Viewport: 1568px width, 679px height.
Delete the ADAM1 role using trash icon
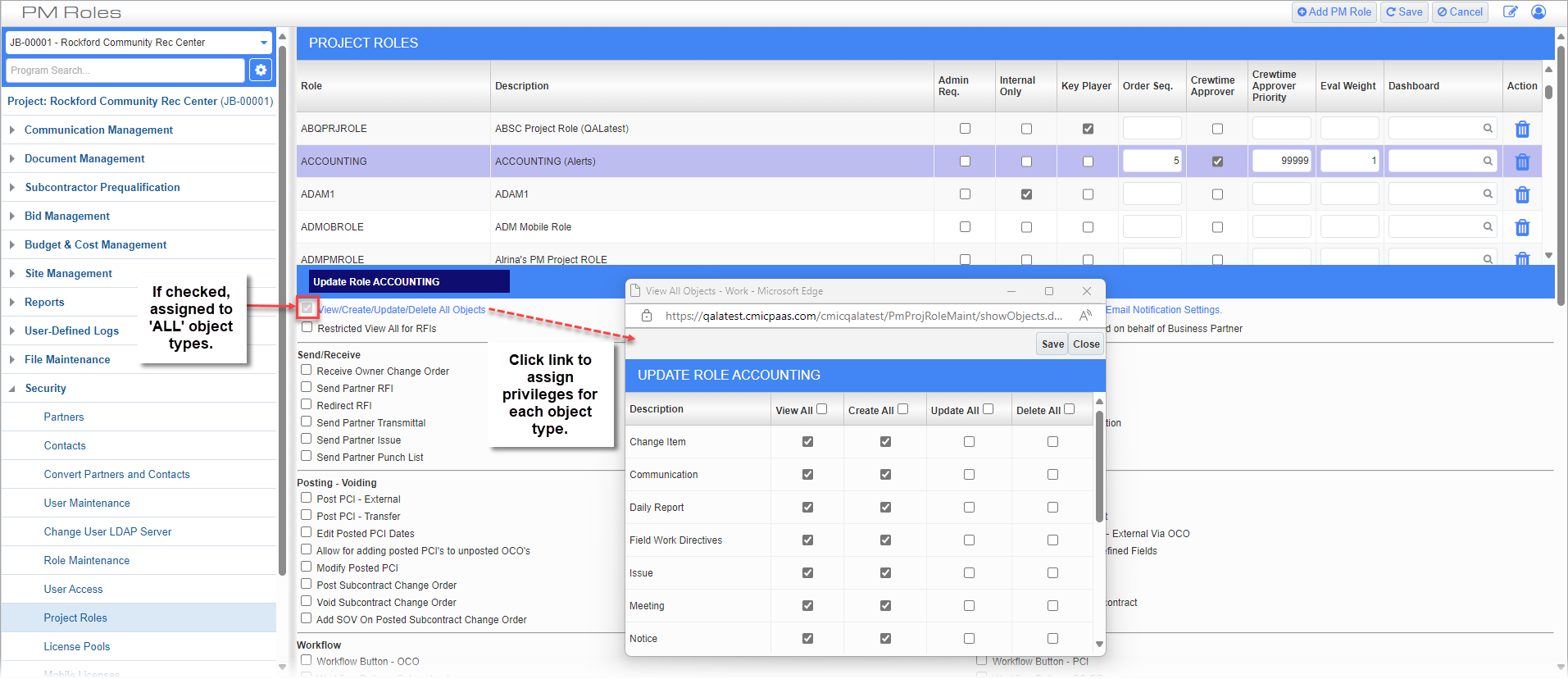(x=1522, y=195)
